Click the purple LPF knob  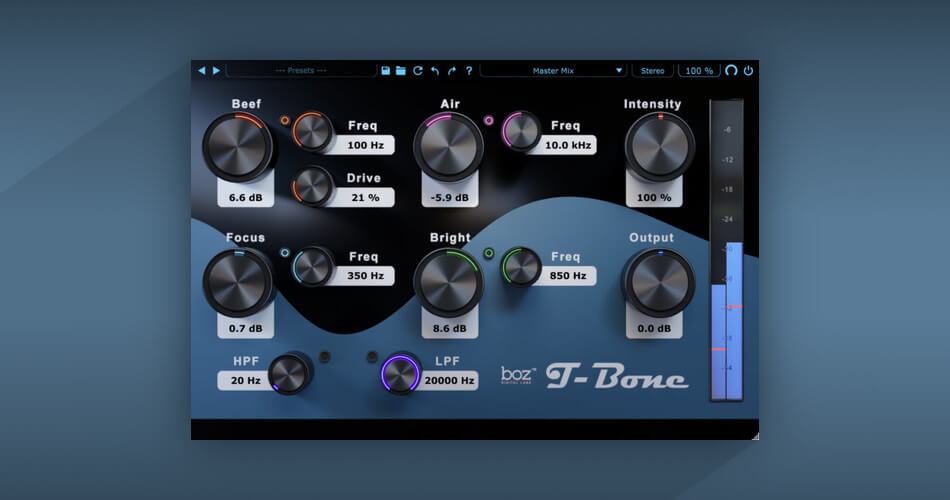click(400, 374)
